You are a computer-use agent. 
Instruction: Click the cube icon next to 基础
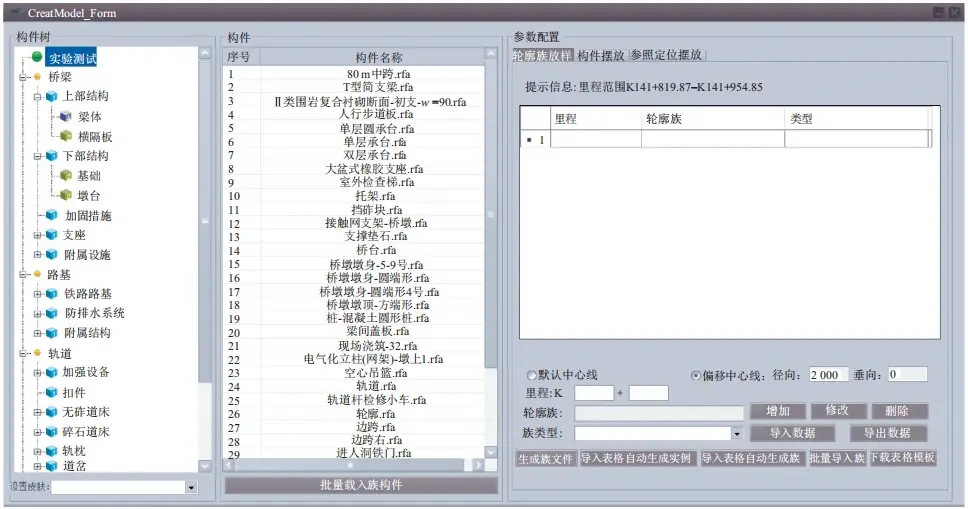click(67, 176)
